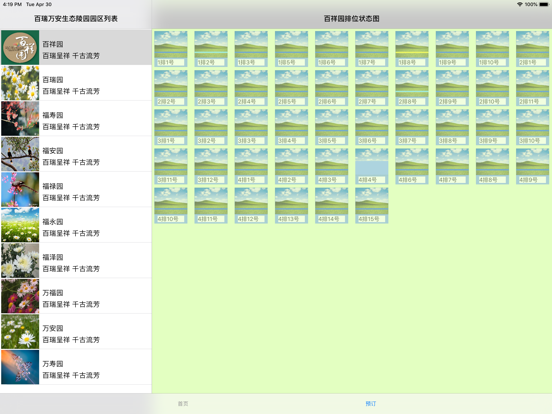Select plot tile 3排9号
This screenshot has height=414, width=552.
click(492, 127)
